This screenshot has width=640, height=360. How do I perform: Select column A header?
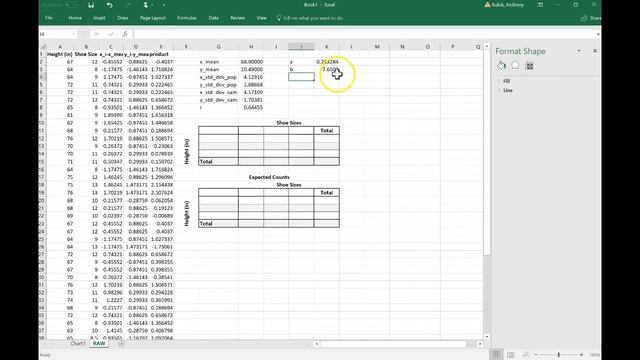[60, 47]
